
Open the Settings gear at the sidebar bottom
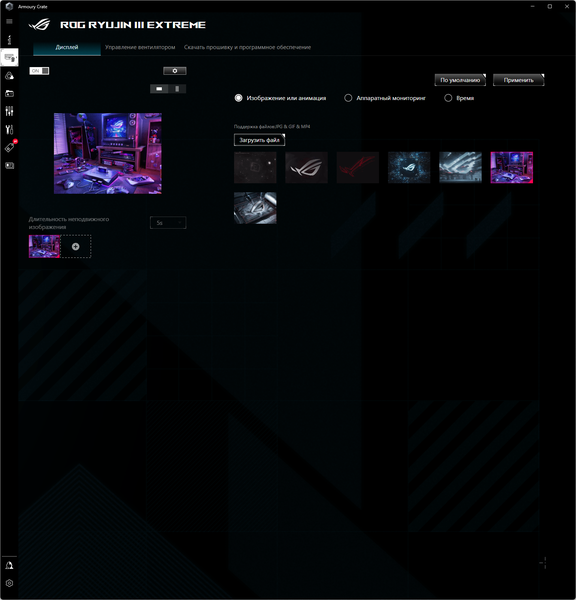[x=9, y=583]
